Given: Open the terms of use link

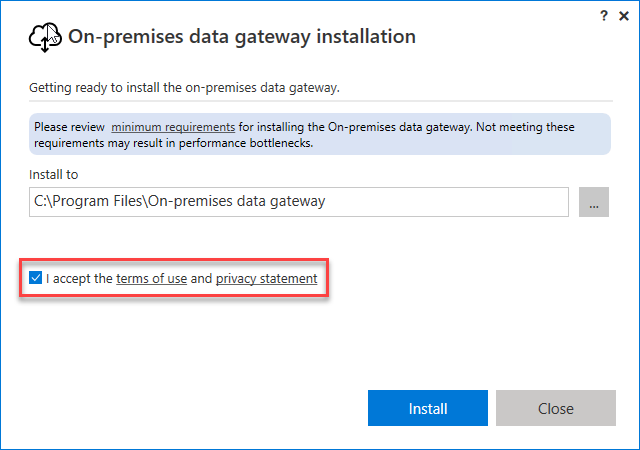Looking at the screenshot, I should tap(151, 279).
